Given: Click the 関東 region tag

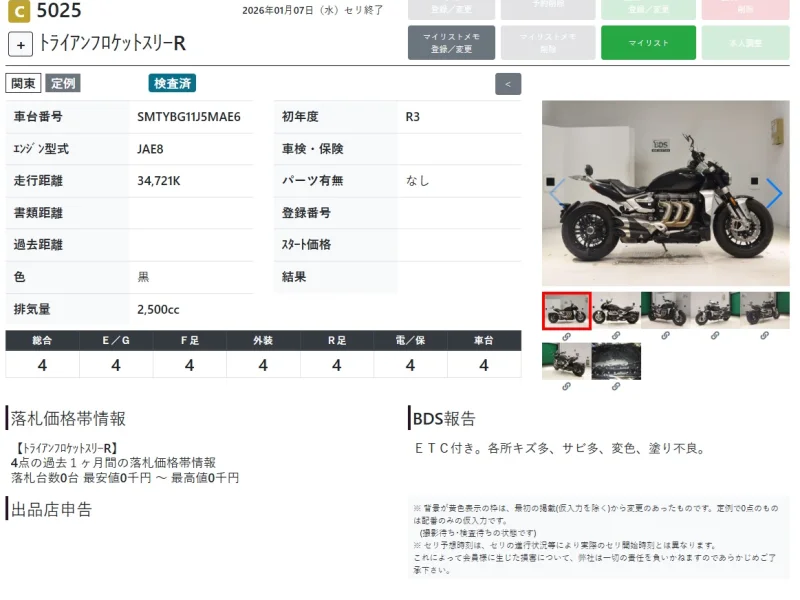Looking at the screenshot, I should click(23, 83).
